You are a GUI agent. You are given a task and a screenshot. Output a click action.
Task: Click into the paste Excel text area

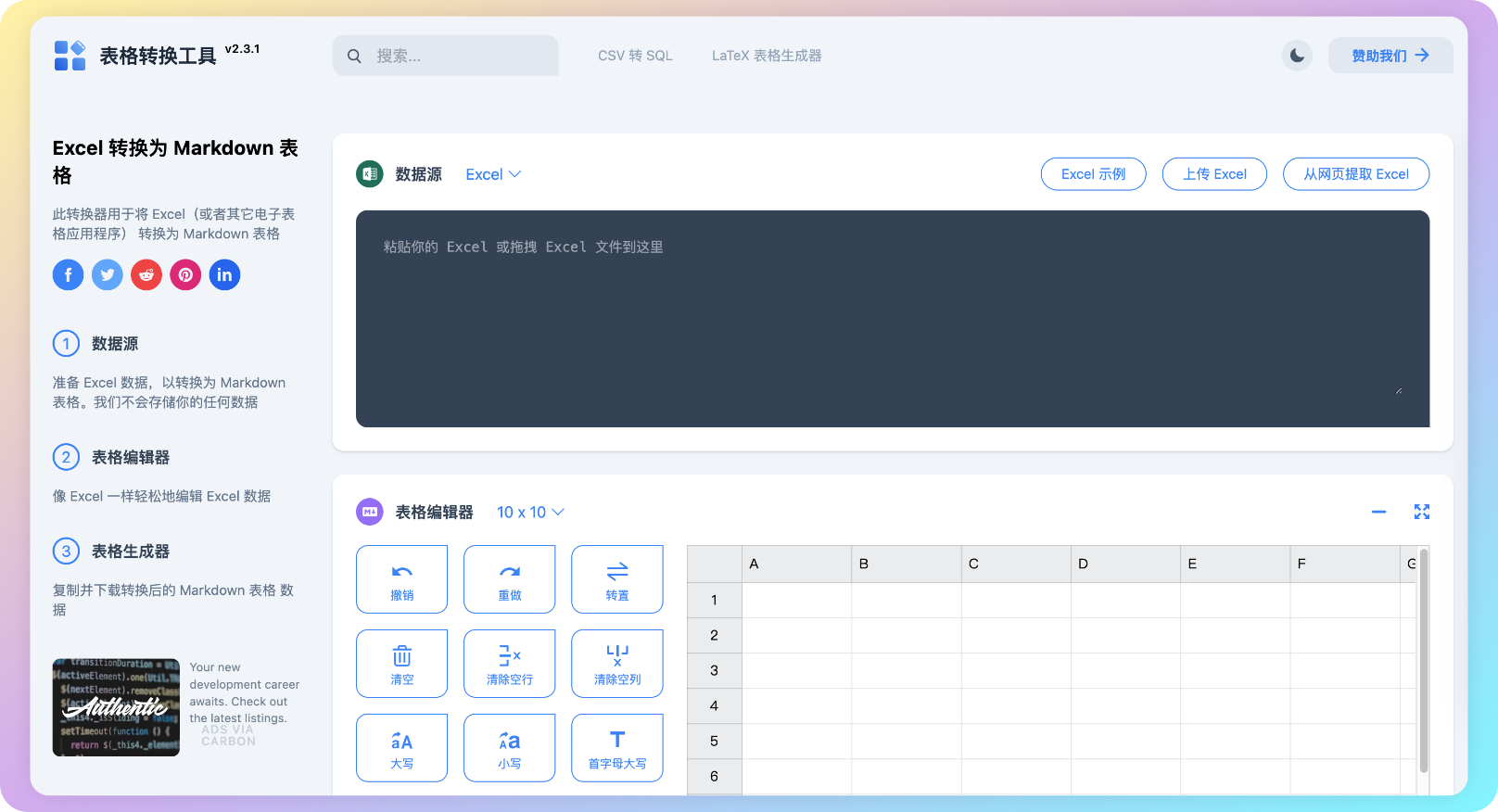pyautogui.click(x=893, y=319)
